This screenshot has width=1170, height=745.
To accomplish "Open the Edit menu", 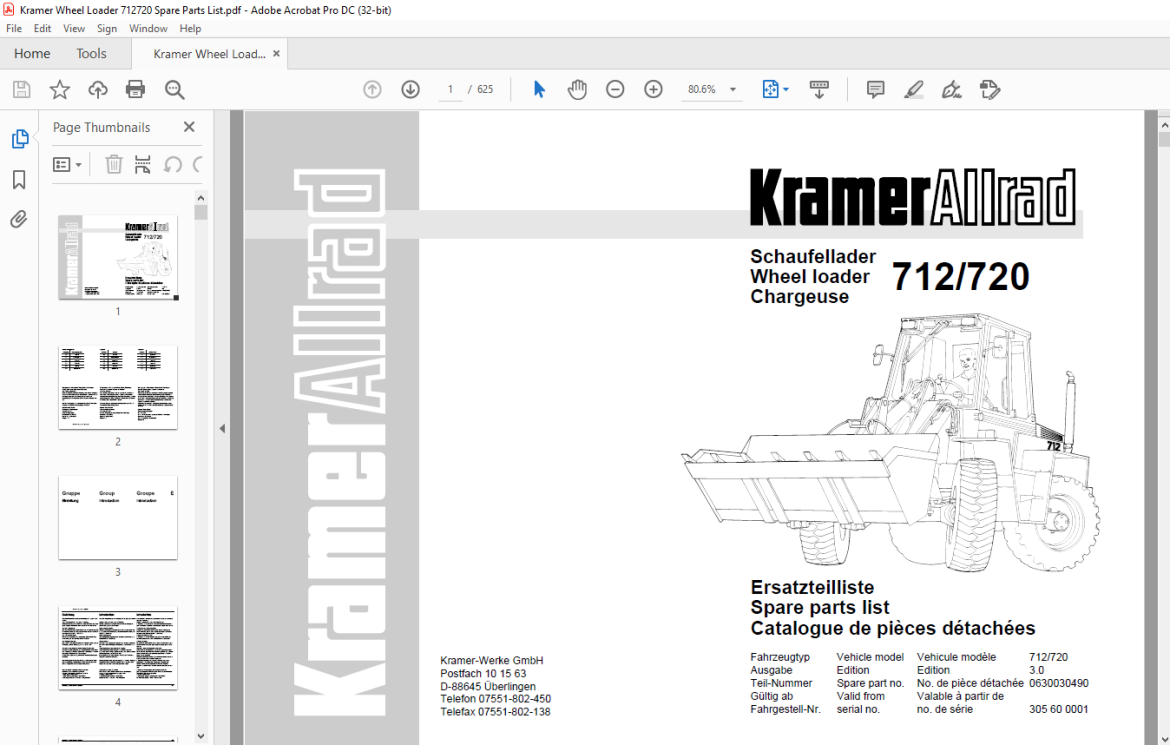I will tap(43, 28).
